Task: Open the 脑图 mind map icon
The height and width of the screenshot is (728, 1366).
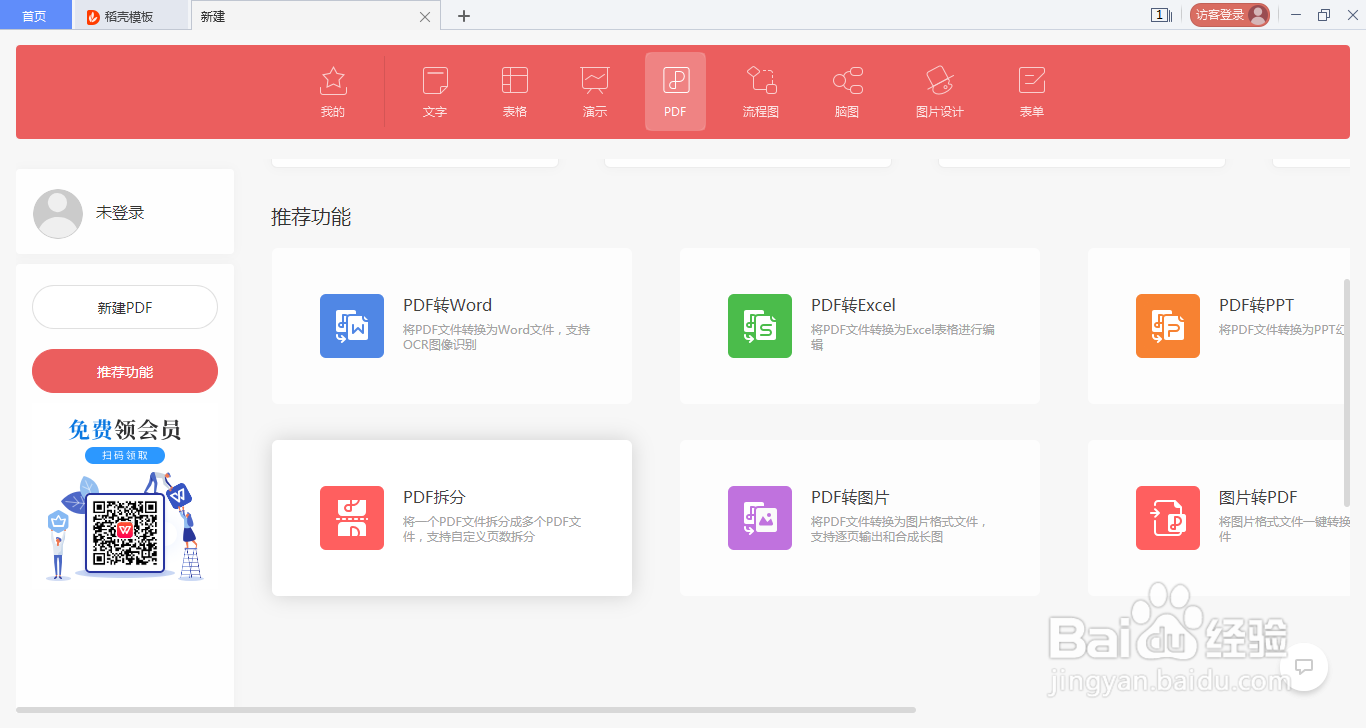Action: click(846, 90)
